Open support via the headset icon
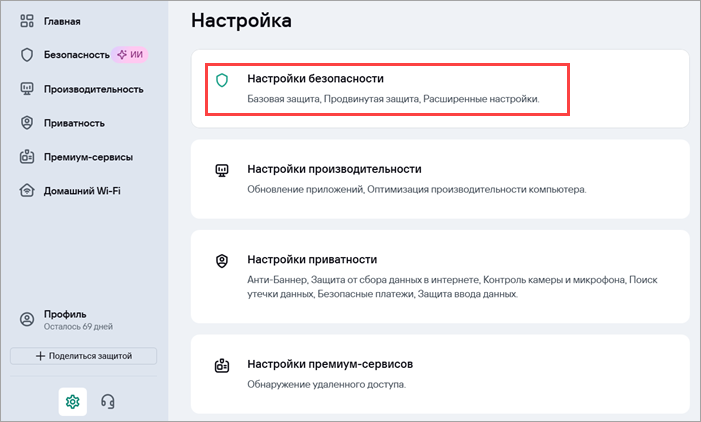Viewport: 701px width, 422px height. [108, 401]
